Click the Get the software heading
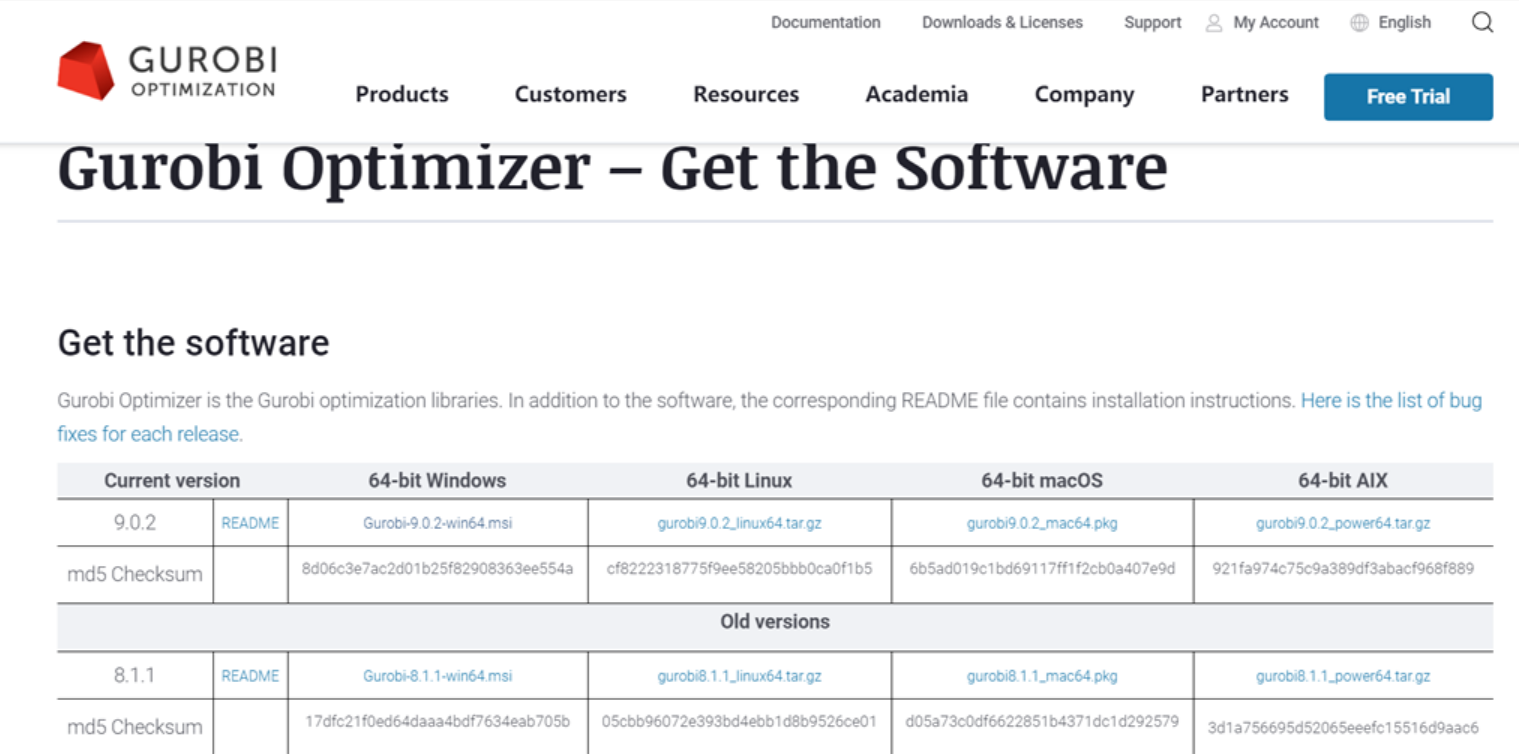 [193, 343]
